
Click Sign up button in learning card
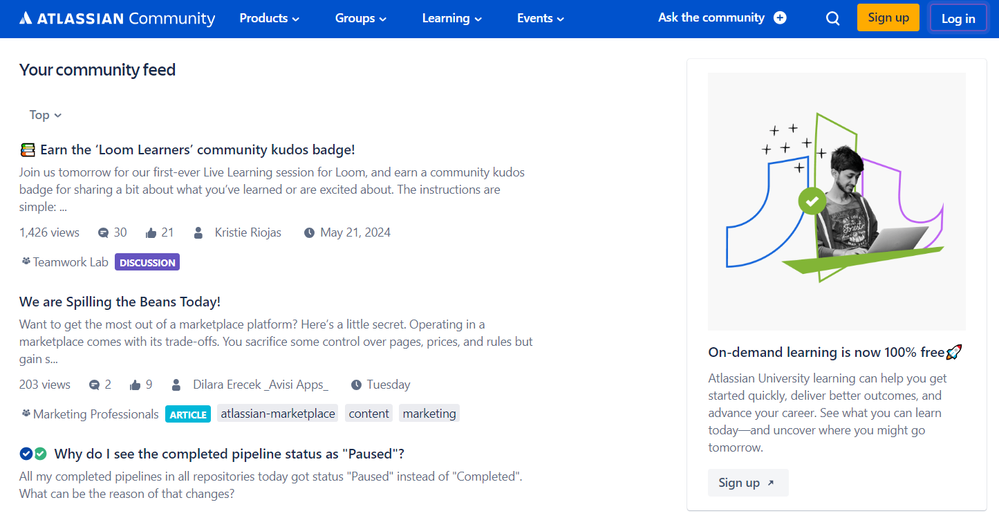pos(748,483)
